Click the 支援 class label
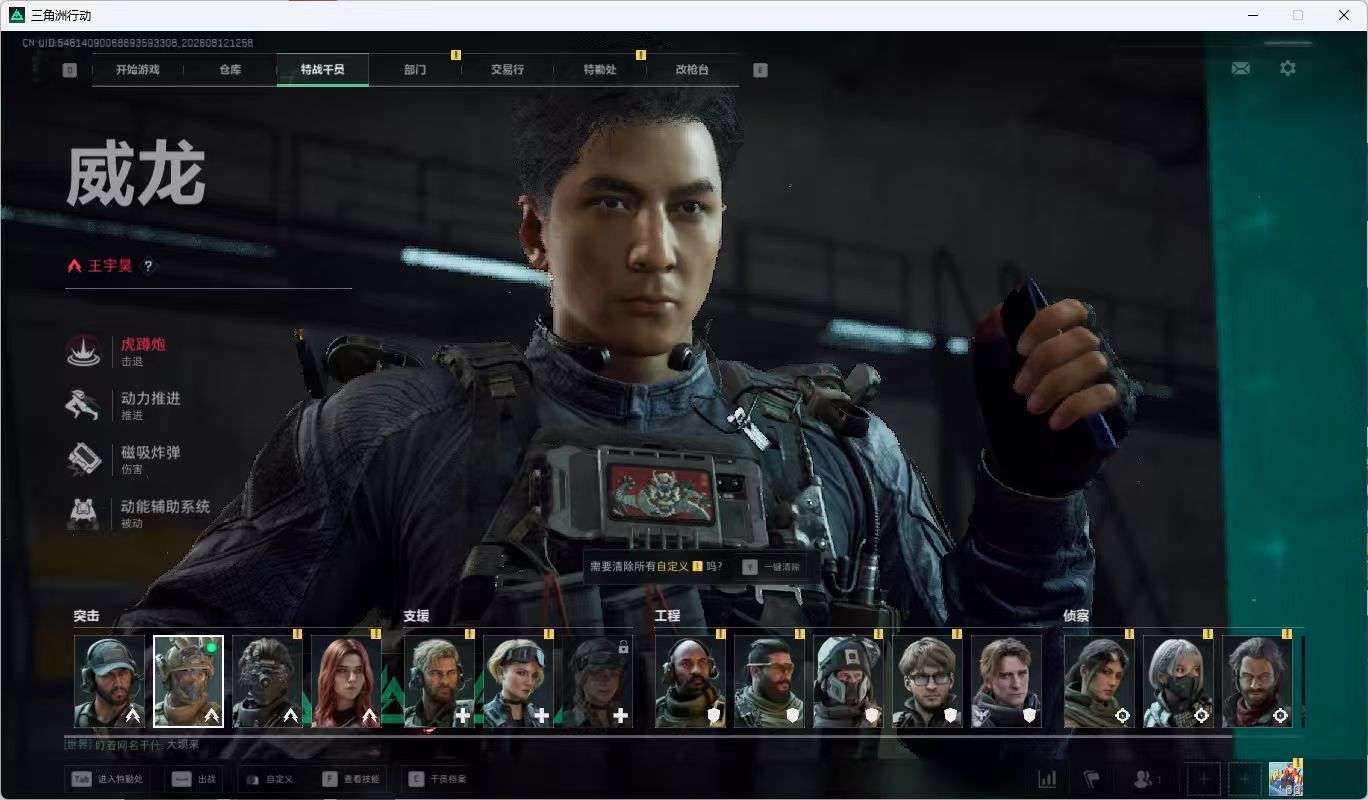The image size is (1368, 800). (x=416, y=616)
